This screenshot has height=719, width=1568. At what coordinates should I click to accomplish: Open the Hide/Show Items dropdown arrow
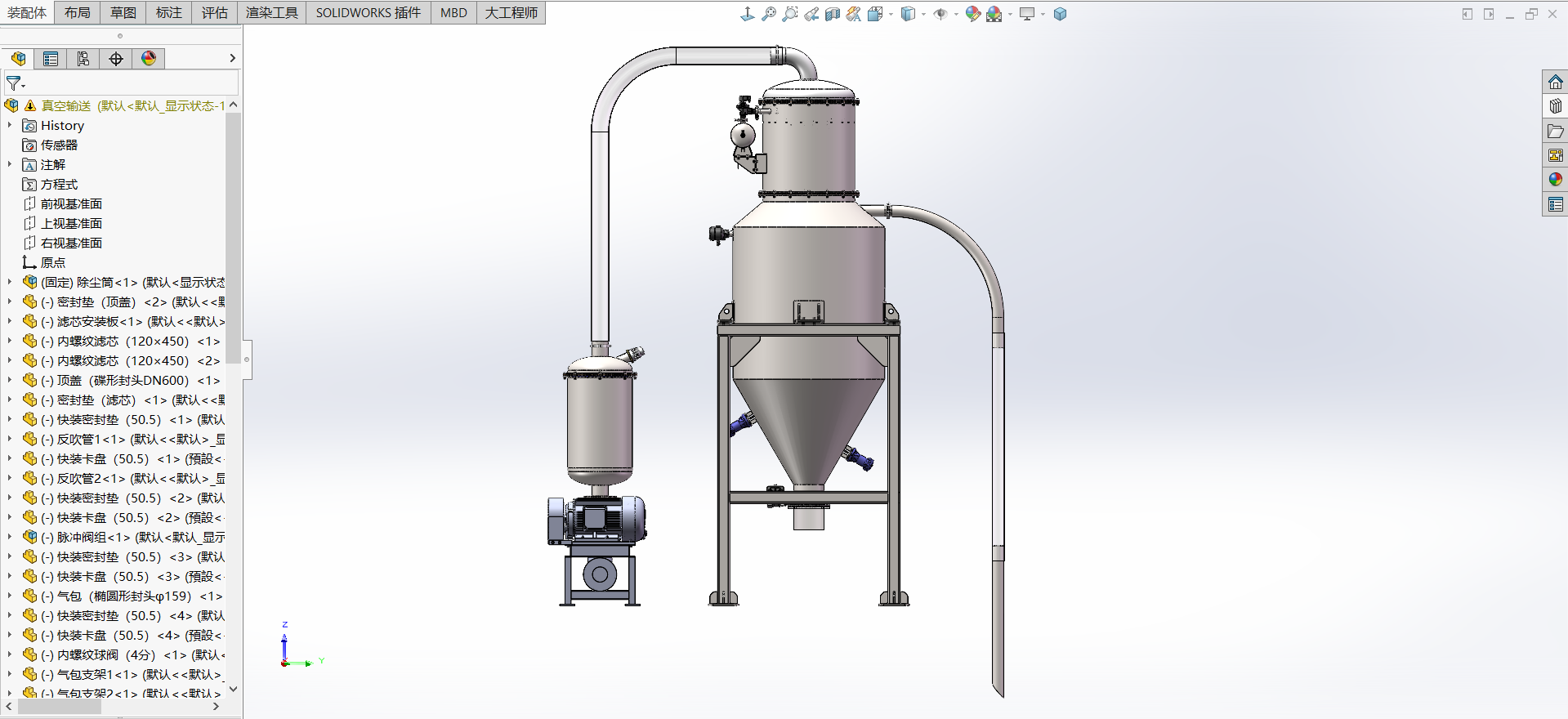click(956, 14)
